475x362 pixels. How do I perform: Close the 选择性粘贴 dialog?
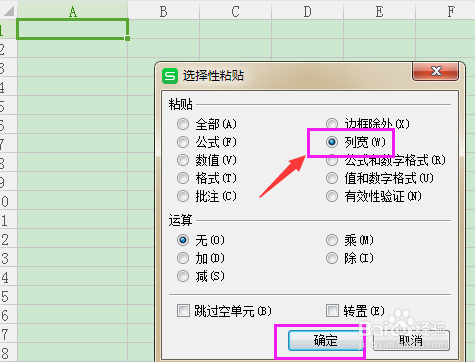[436, 71]
